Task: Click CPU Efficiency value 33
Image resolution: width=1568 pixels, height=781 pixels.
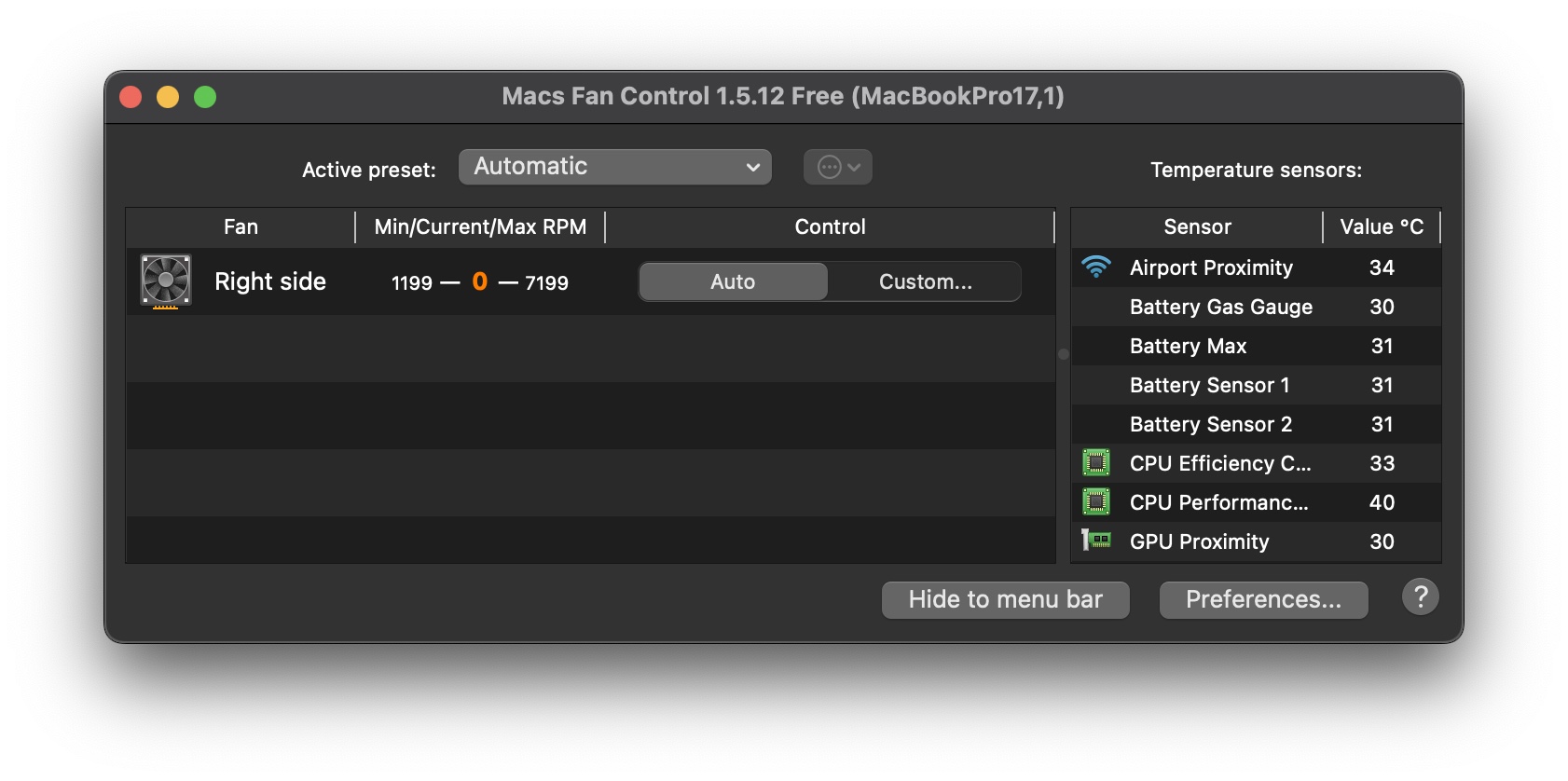Action: (1382, 463)
